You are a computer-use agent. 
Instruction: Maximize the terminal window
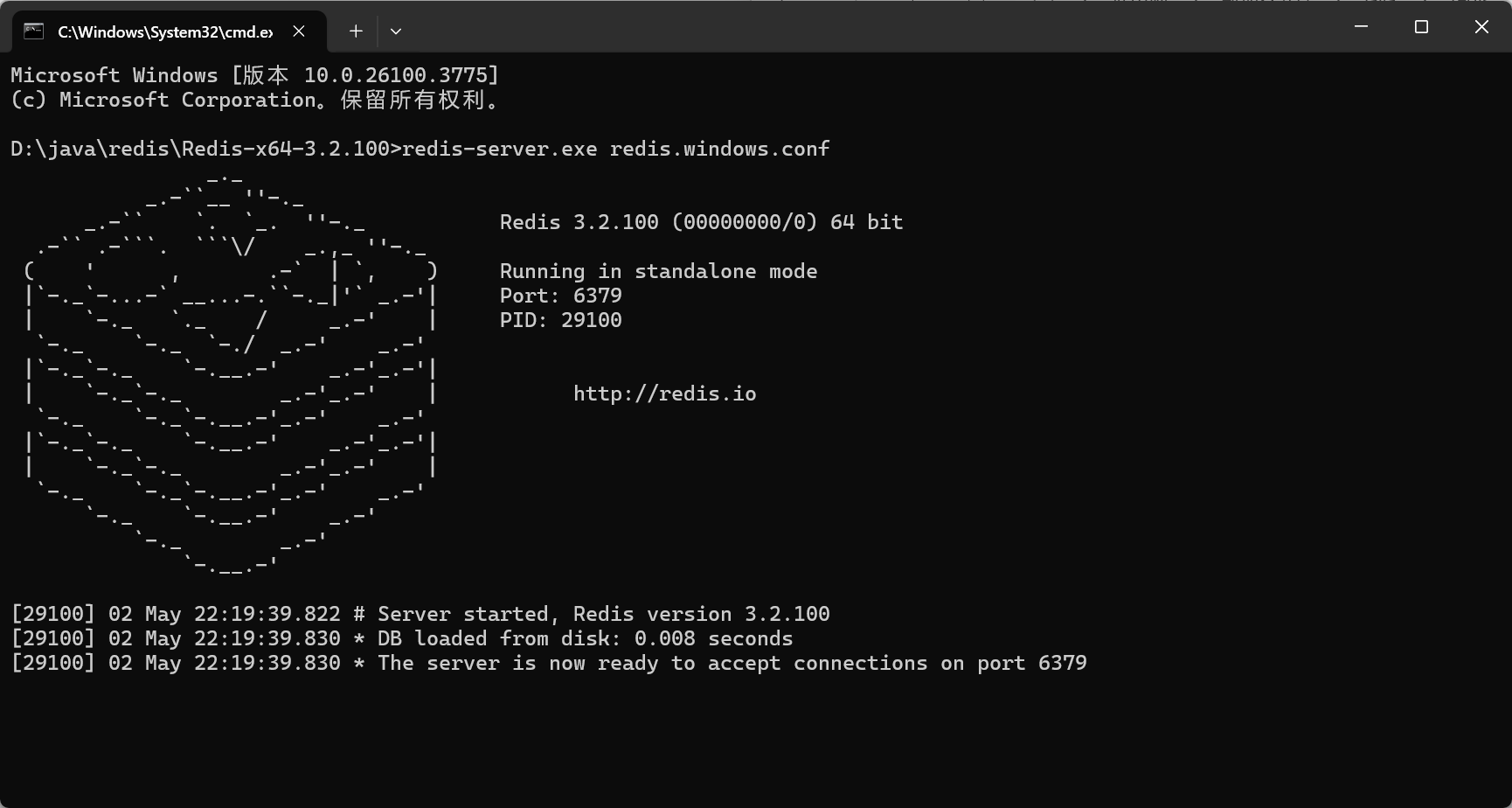(1421, 26)
